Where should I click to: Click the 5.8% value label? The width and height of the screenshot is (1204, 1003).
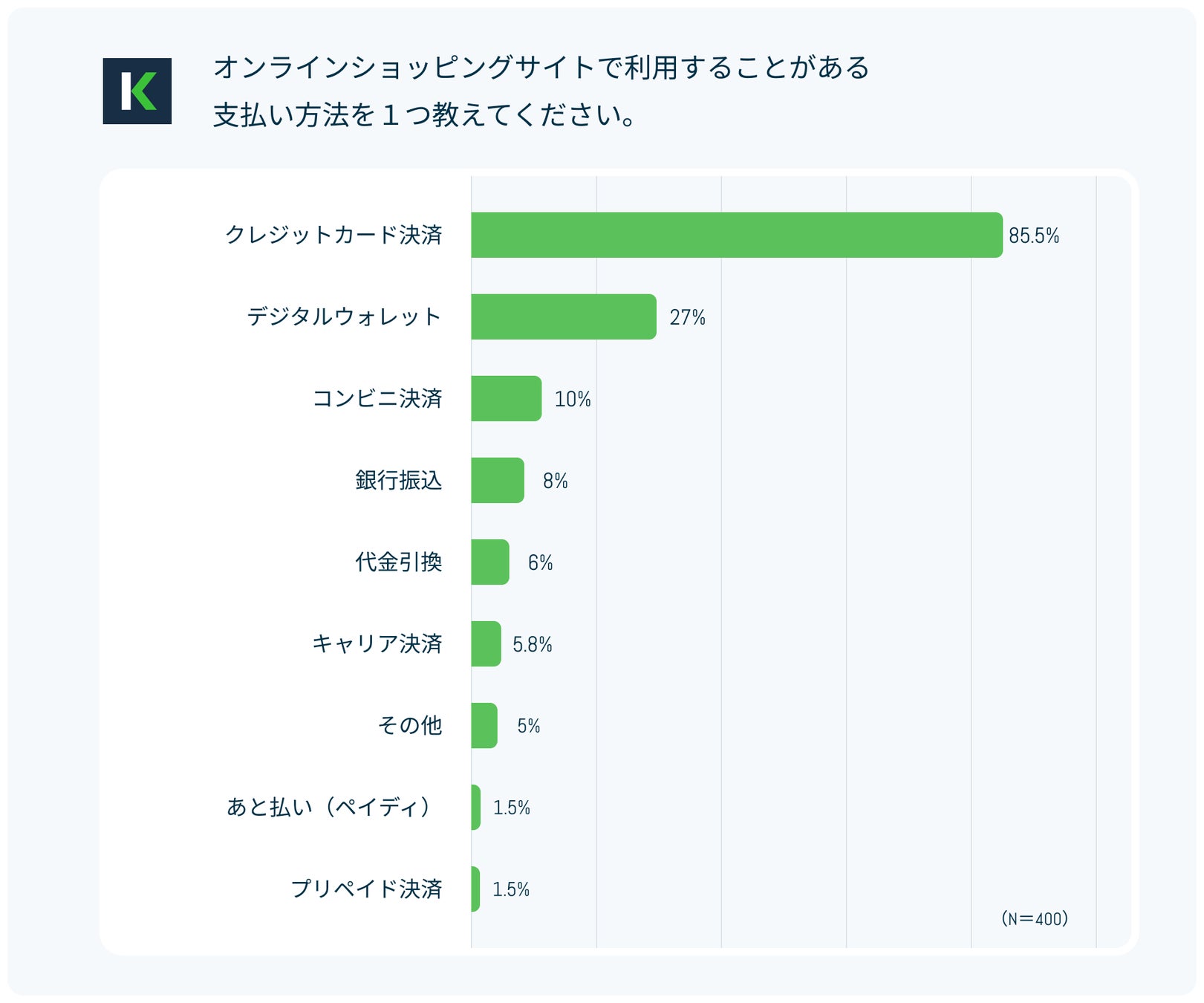[x=532, y=644]
